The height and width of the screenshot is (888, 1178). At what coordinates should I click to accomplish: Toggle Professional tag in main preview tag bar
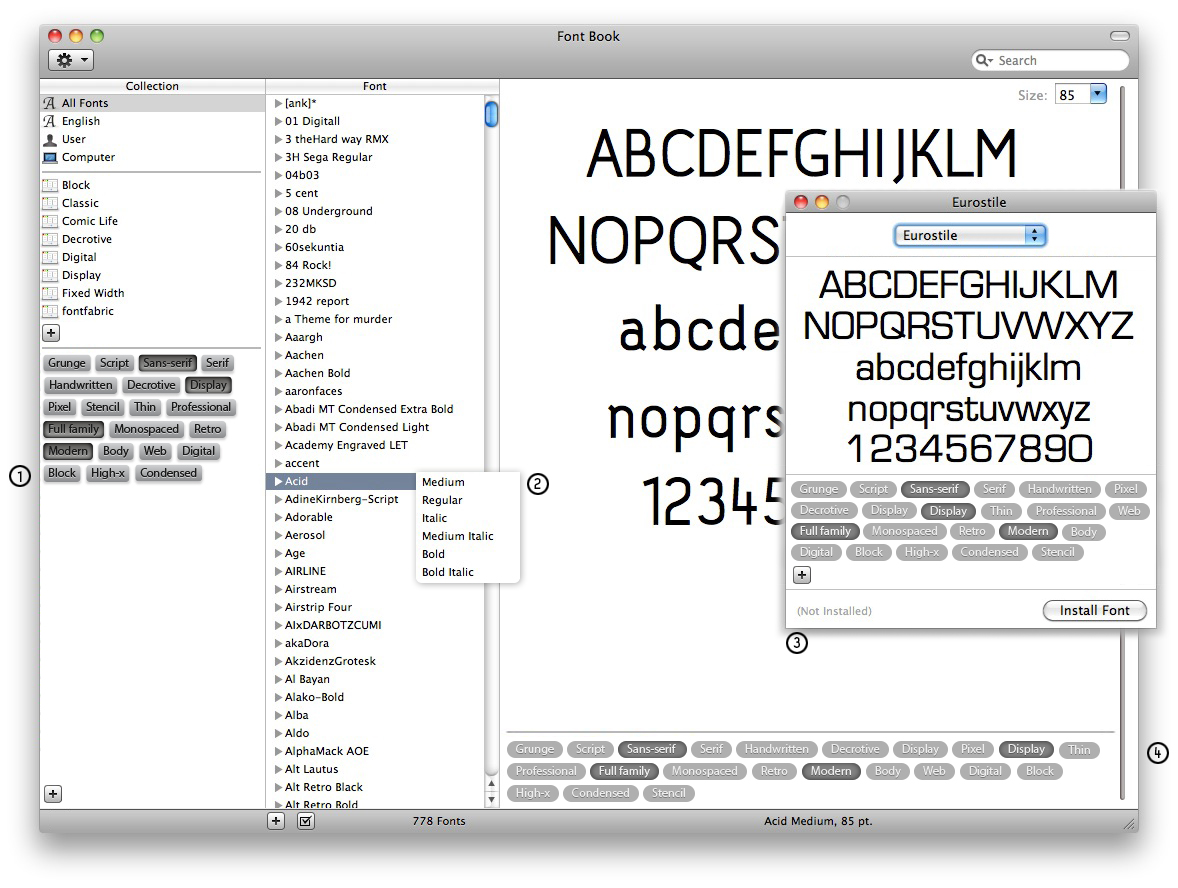[x=546, y=771]
